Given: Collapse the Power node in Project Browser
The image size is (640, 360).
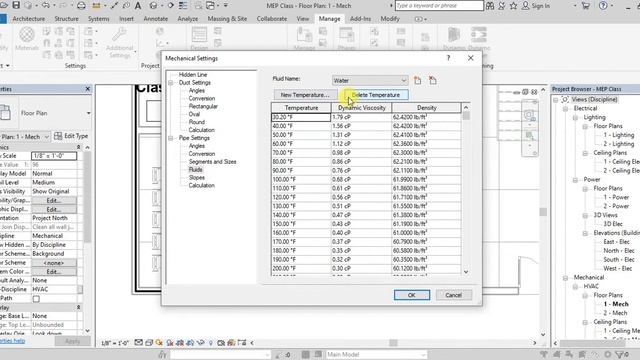Looking at the screenshot, I should pyautogui.click(x=576, y=180).
